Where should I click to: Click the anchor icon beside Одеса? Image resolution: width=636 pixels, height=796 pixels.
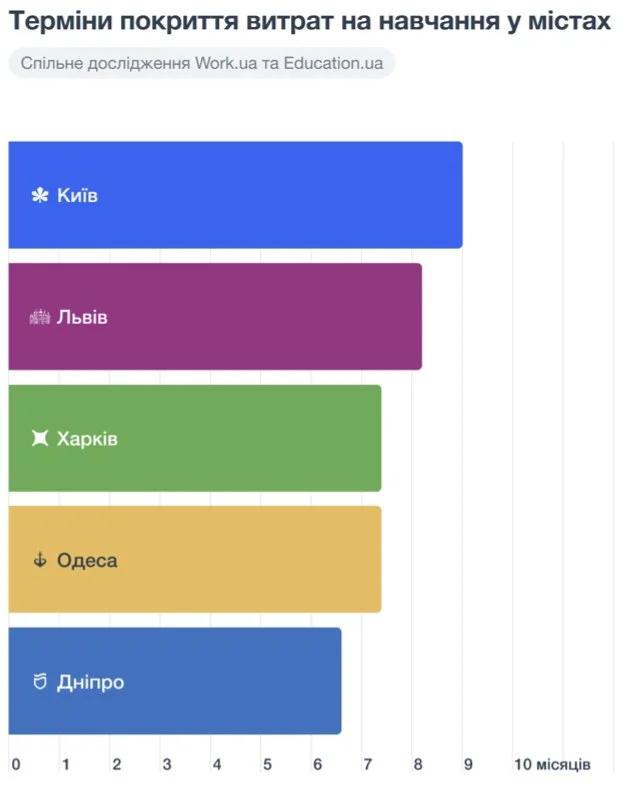(40, 561)
